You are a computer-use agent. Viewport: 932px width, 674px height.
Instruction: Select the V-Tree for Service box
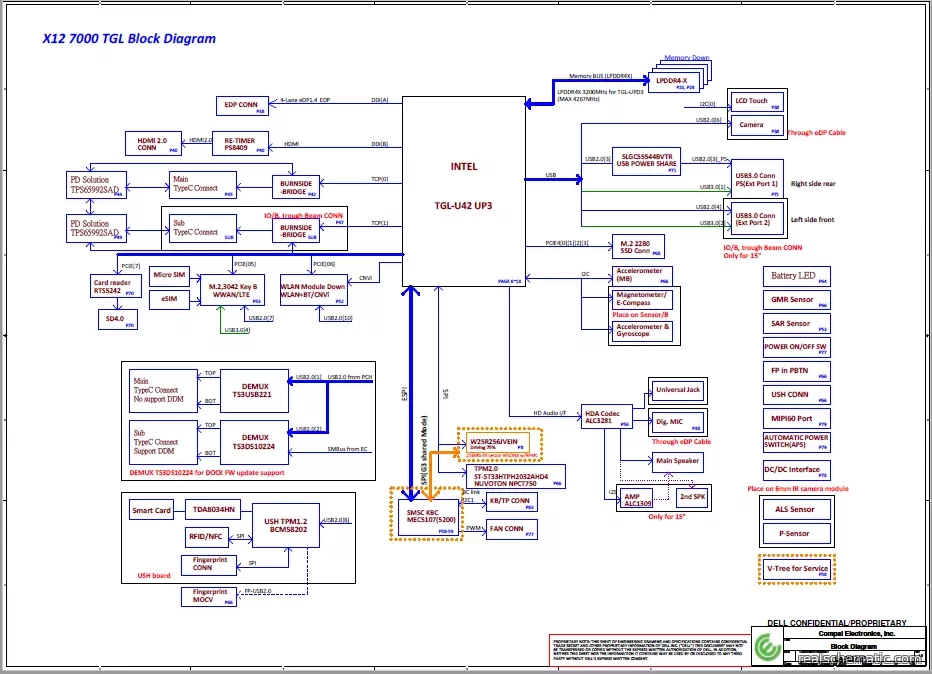[x=796, y=570]
